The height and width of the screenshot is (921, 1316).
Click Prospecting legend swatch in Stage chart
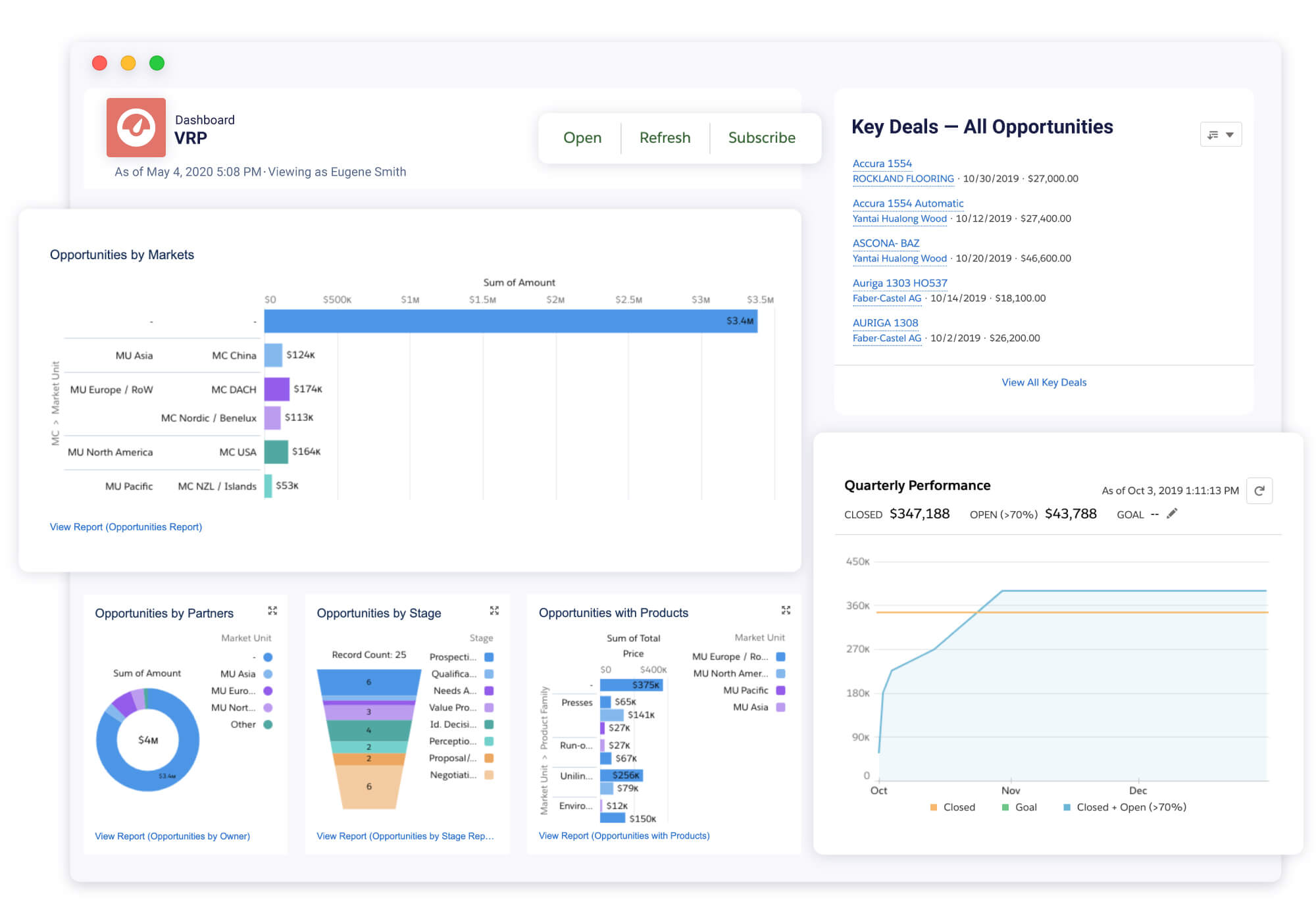pos(489,657)
